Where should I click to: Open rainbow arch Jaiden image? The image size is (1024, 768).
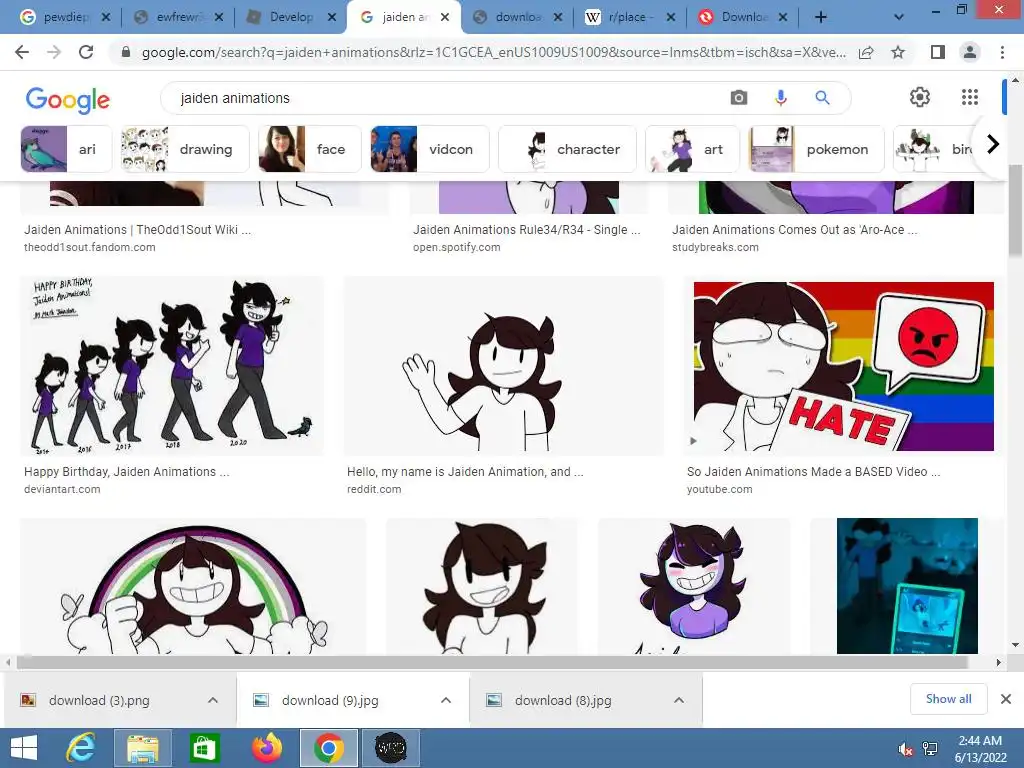(x=193, y=586)
